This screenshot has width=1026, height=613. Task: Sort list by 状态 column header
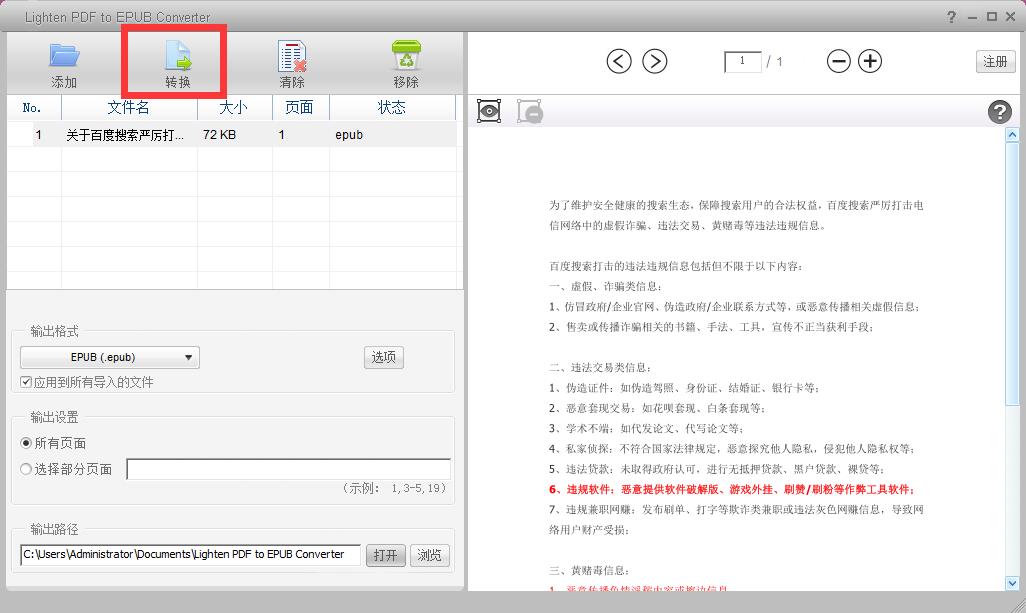pos(391,107)
